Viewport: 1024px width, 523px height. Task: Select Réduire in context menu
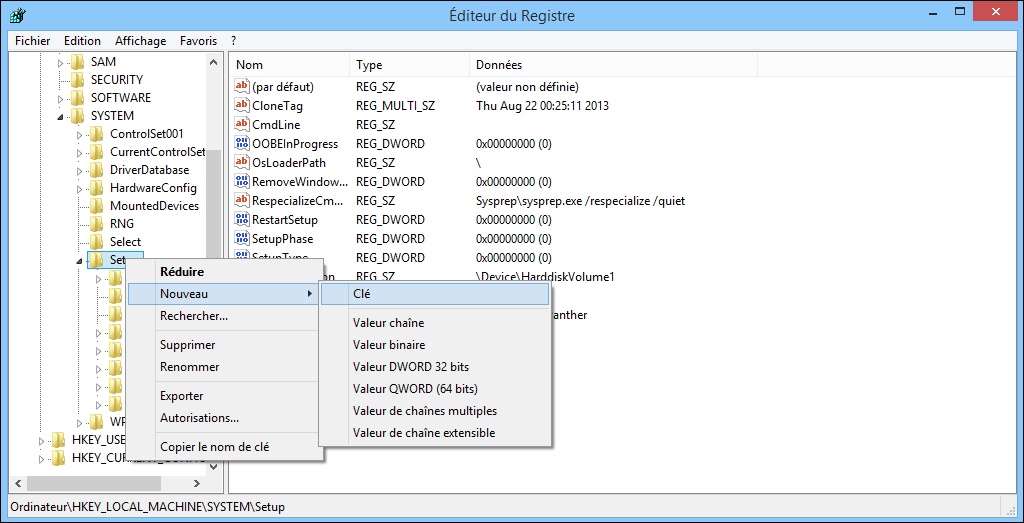click(x=223, y=272)
